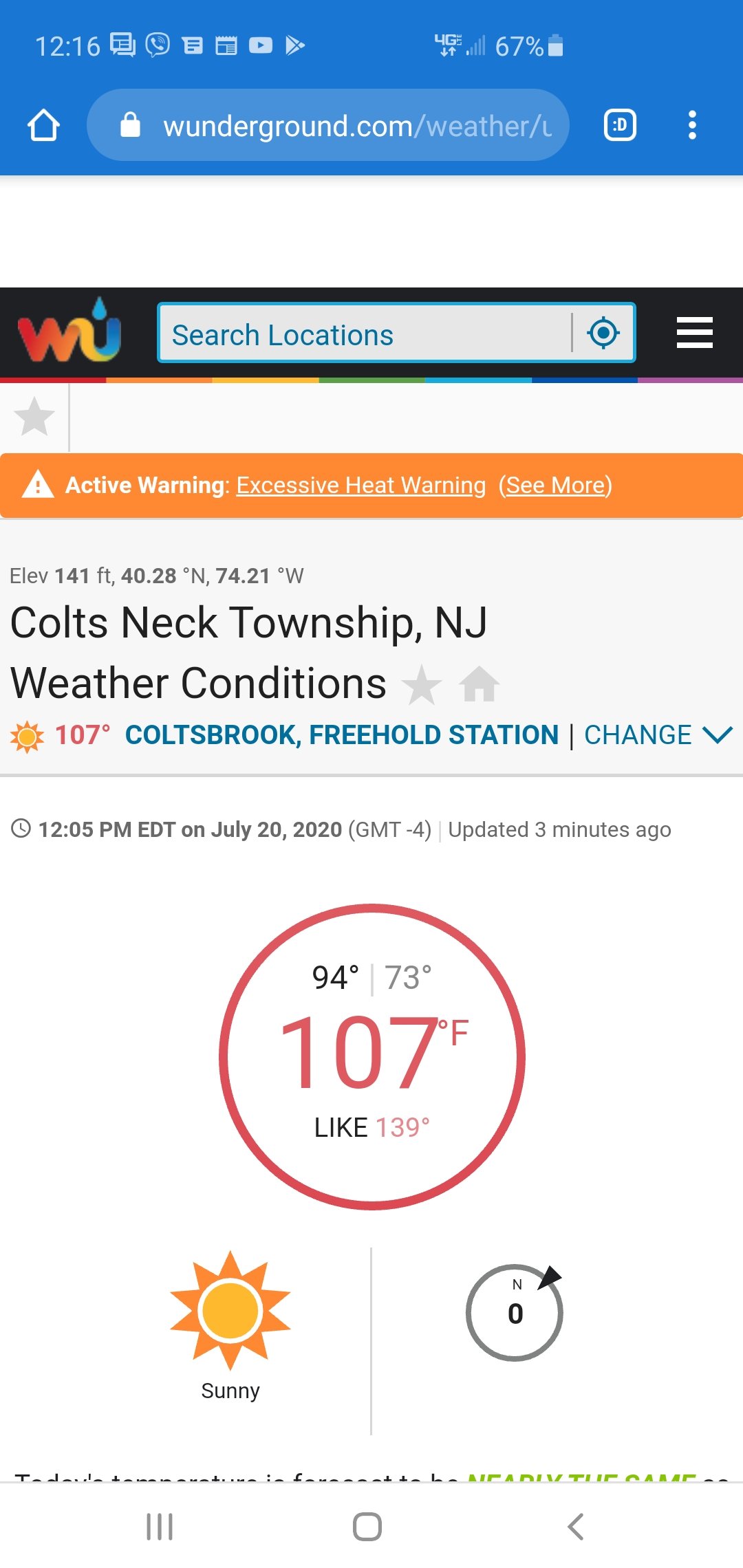Open the hamburger navigation menu
The width and height of the screenshot is (743, 1568).
click(694, 333)
